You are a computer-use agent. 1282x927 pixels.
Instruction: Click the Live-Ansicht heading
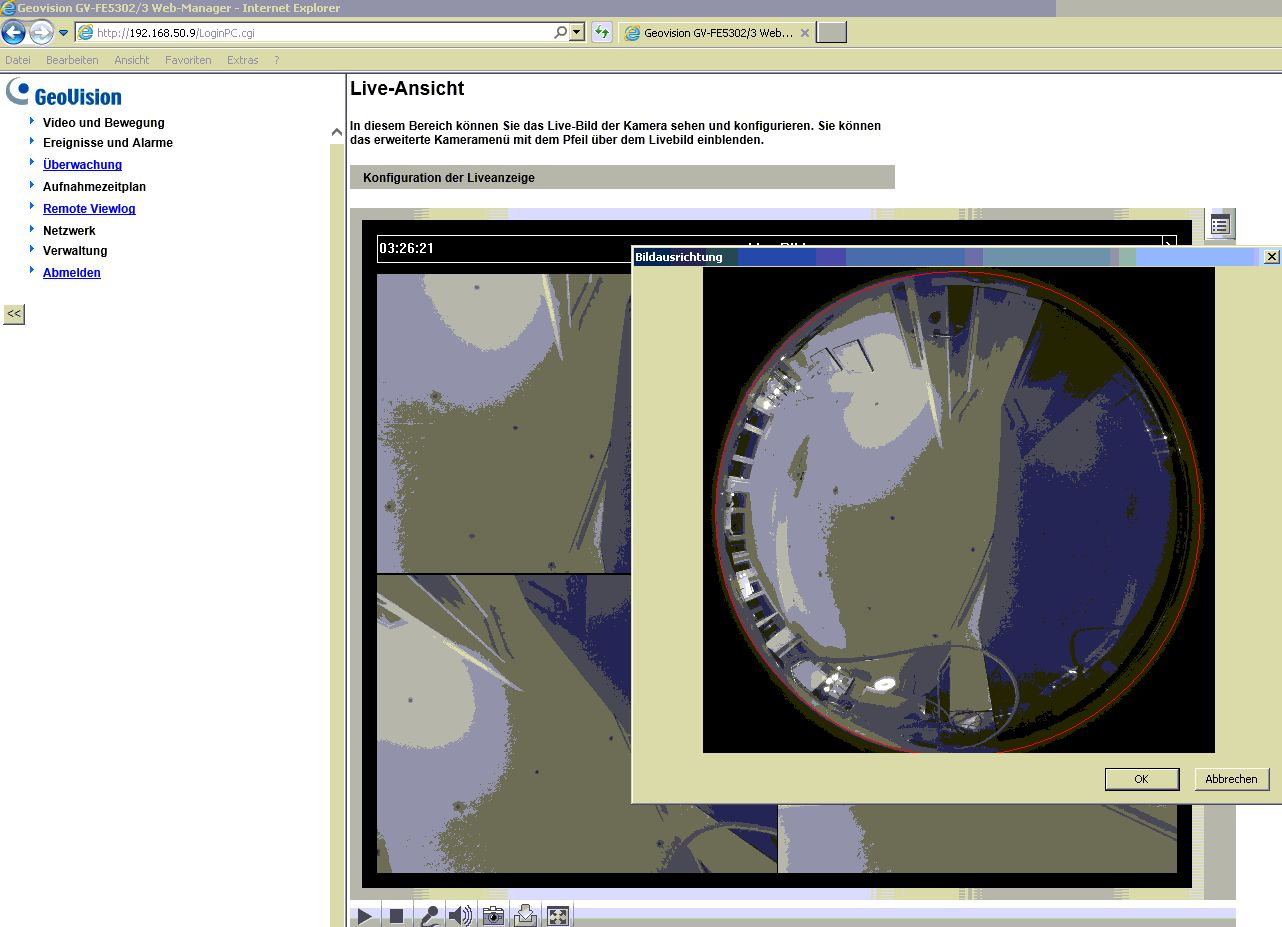(407, 88)
